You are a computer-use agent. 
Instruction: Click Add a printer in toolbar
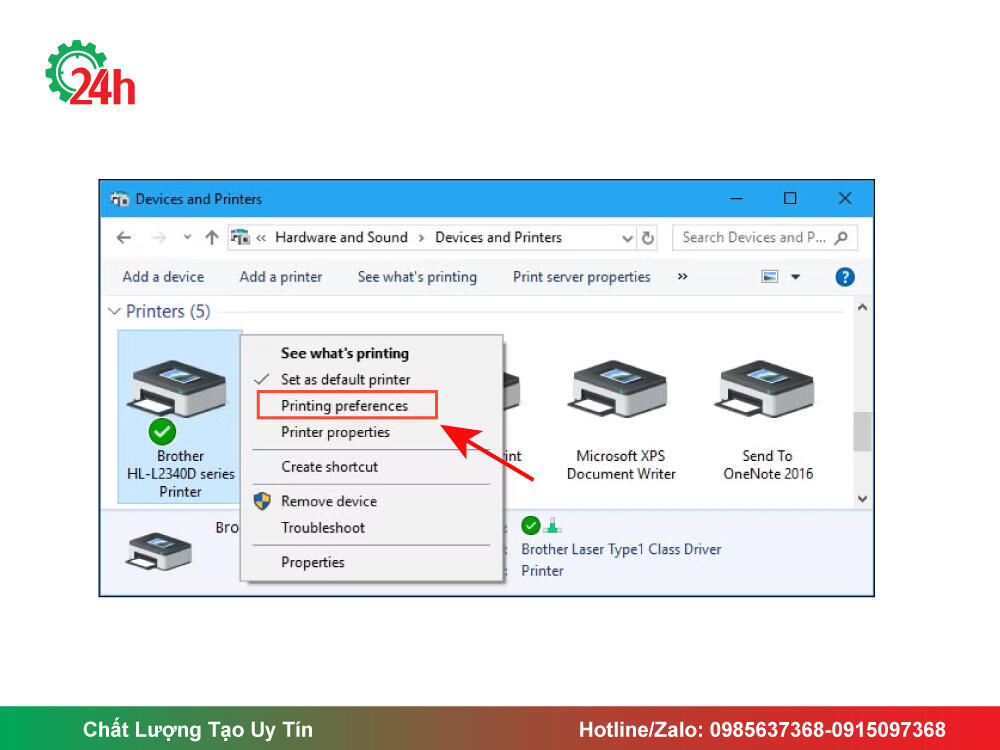point(281,277)
